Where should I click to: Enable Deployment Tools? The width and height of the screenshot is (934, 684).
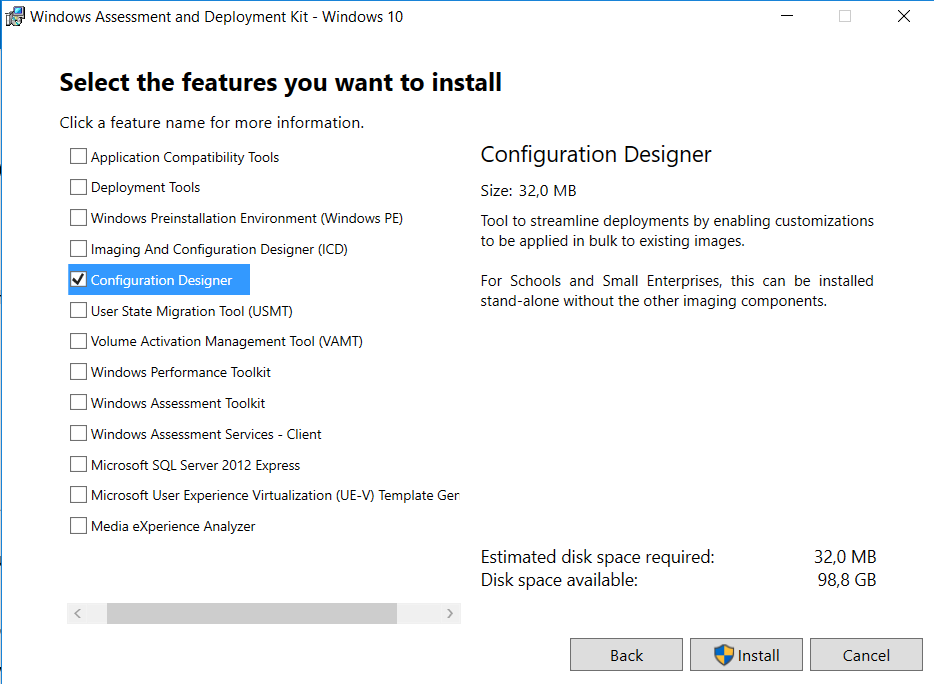click(x=78, y=187)
